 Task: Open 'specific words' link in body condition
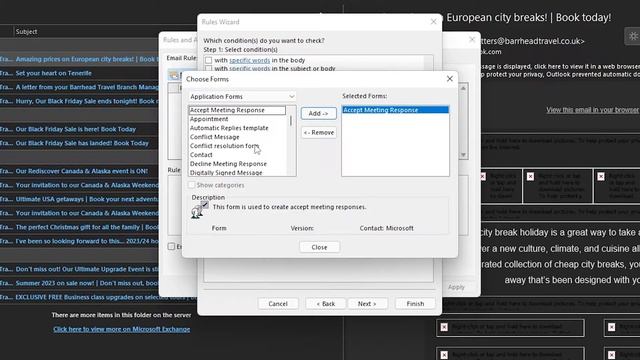249,60
